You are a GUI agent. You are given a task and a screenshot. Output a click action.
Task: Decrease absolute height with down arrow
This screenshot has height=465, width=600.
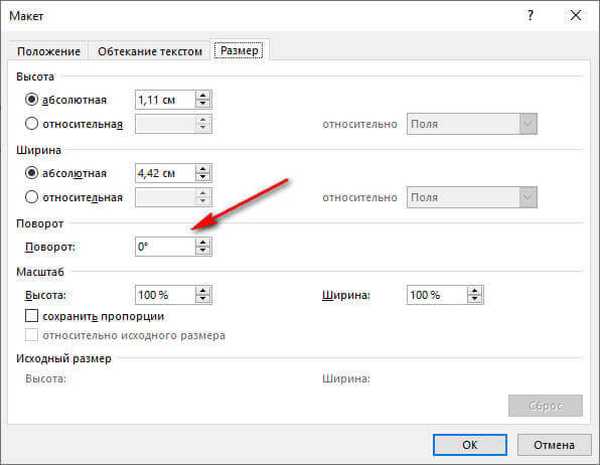click(x=203, y=104)
